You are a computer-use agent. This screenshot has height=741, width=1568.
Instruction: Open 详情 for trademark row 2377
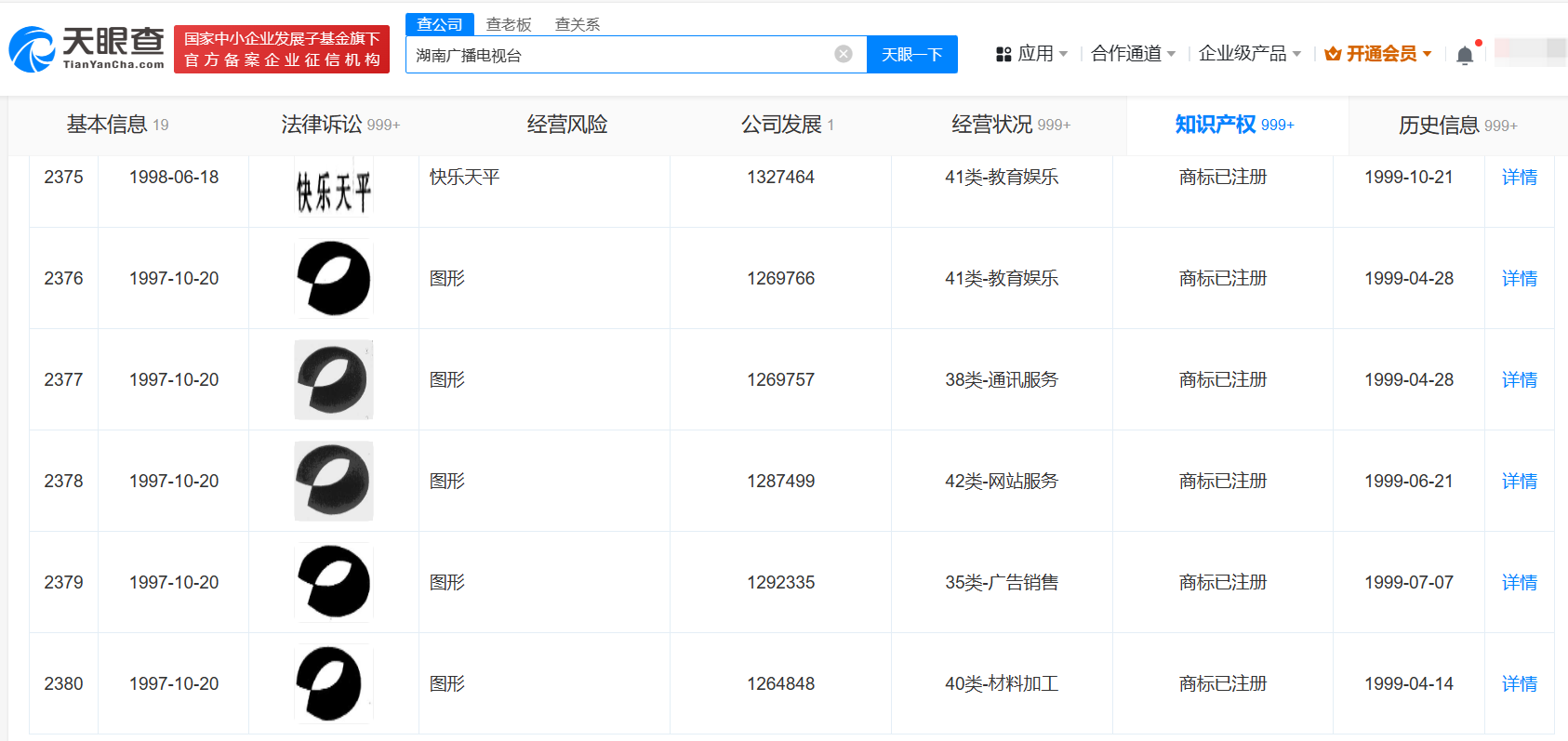[x=1520, y=379]
